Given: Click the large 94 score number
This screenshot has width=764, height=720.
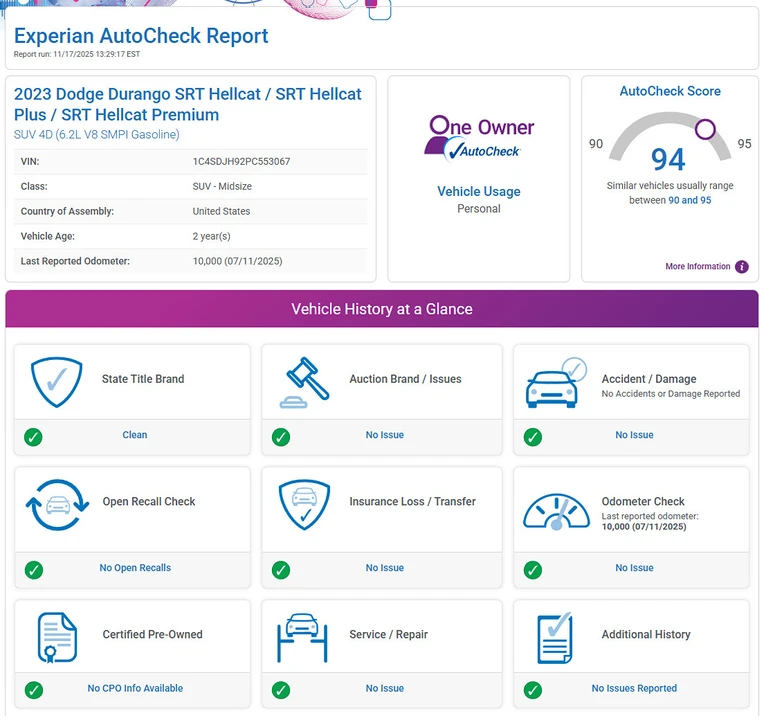Looking at the screenshot, I should click(668, 159).
